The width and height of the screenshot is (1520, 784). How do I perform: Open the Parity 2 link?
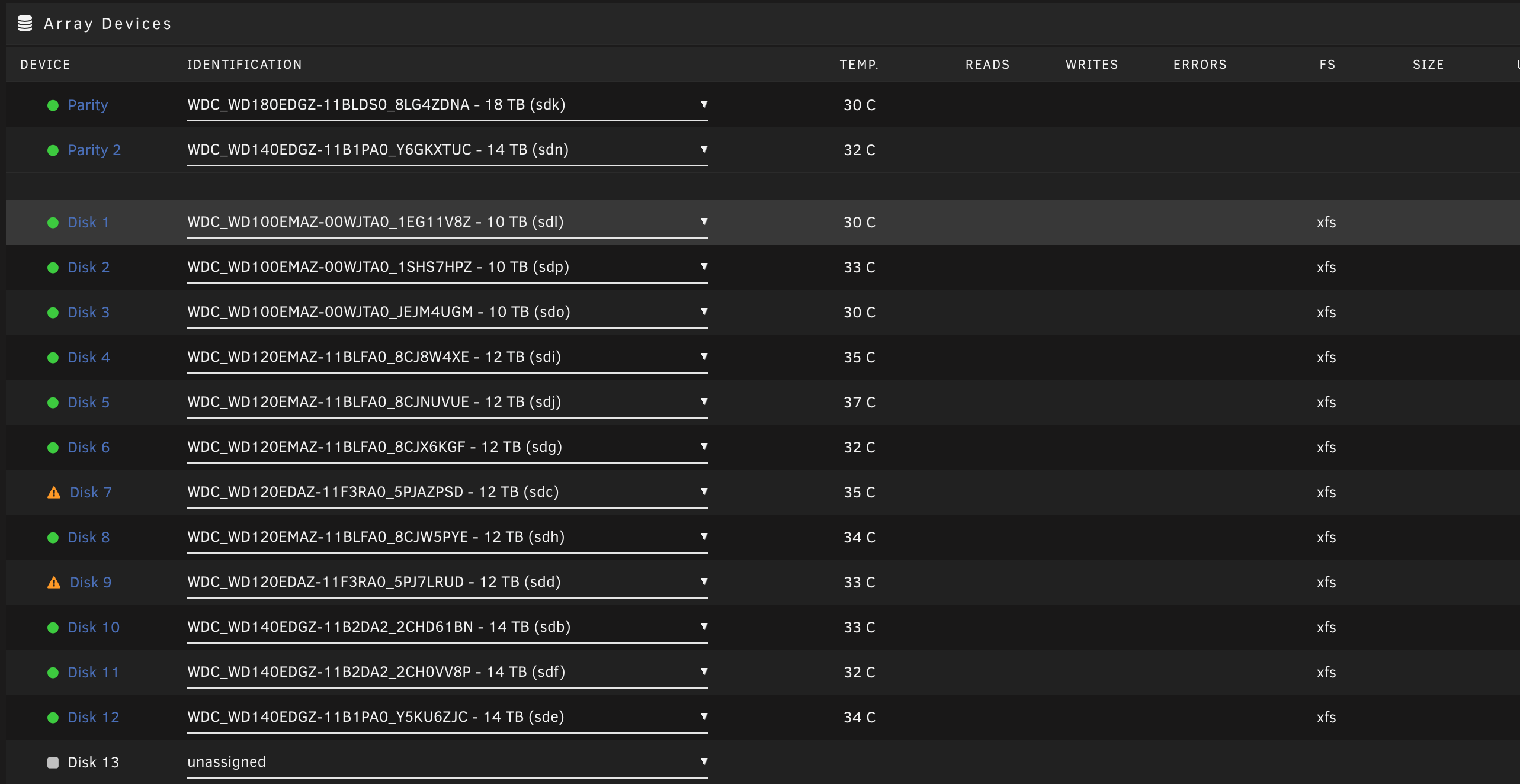pos(95,150)
